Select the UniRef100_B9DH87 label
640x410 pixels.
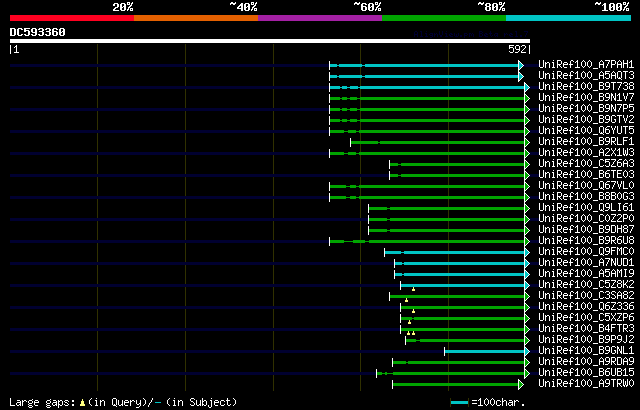tap(586, 230)
